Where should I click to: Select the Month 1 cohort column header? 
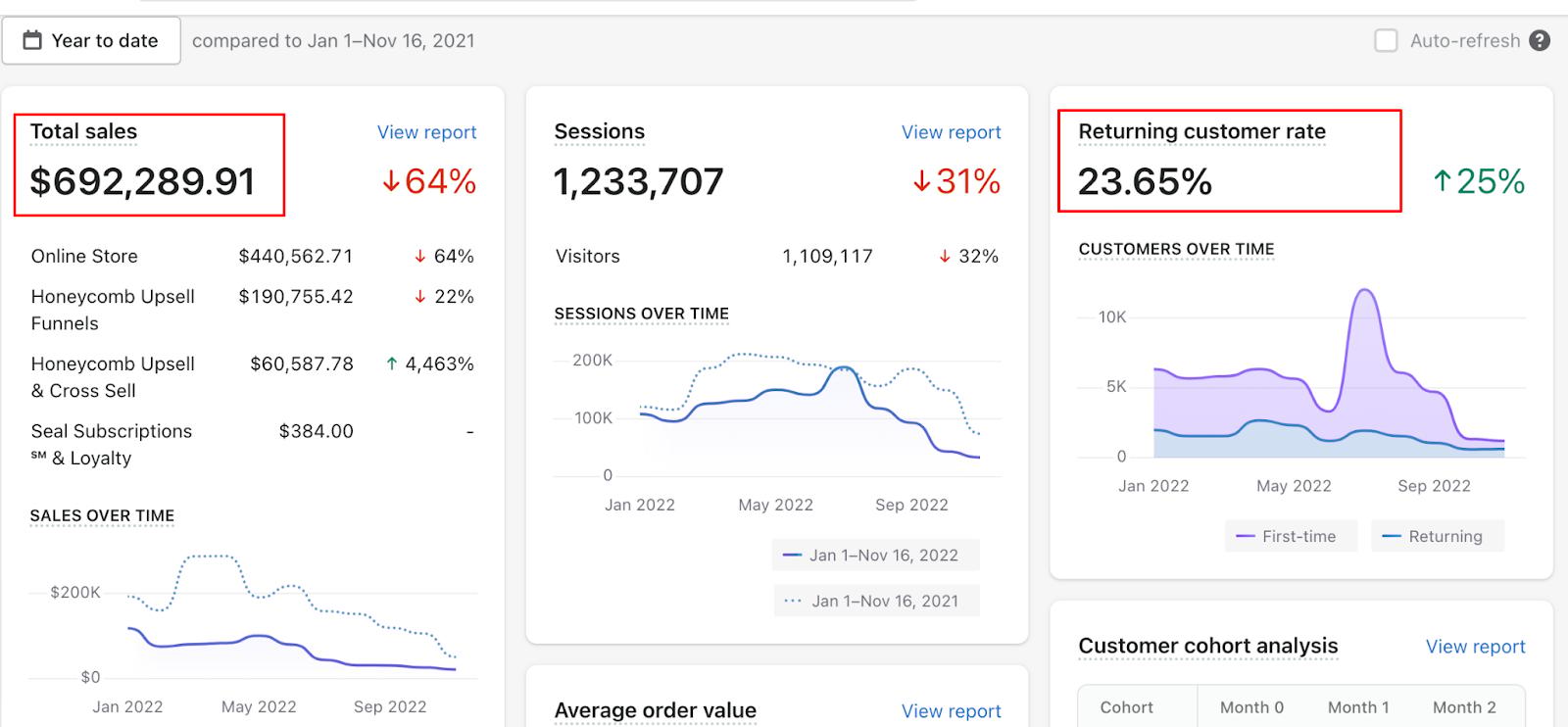pos(1358,707)
